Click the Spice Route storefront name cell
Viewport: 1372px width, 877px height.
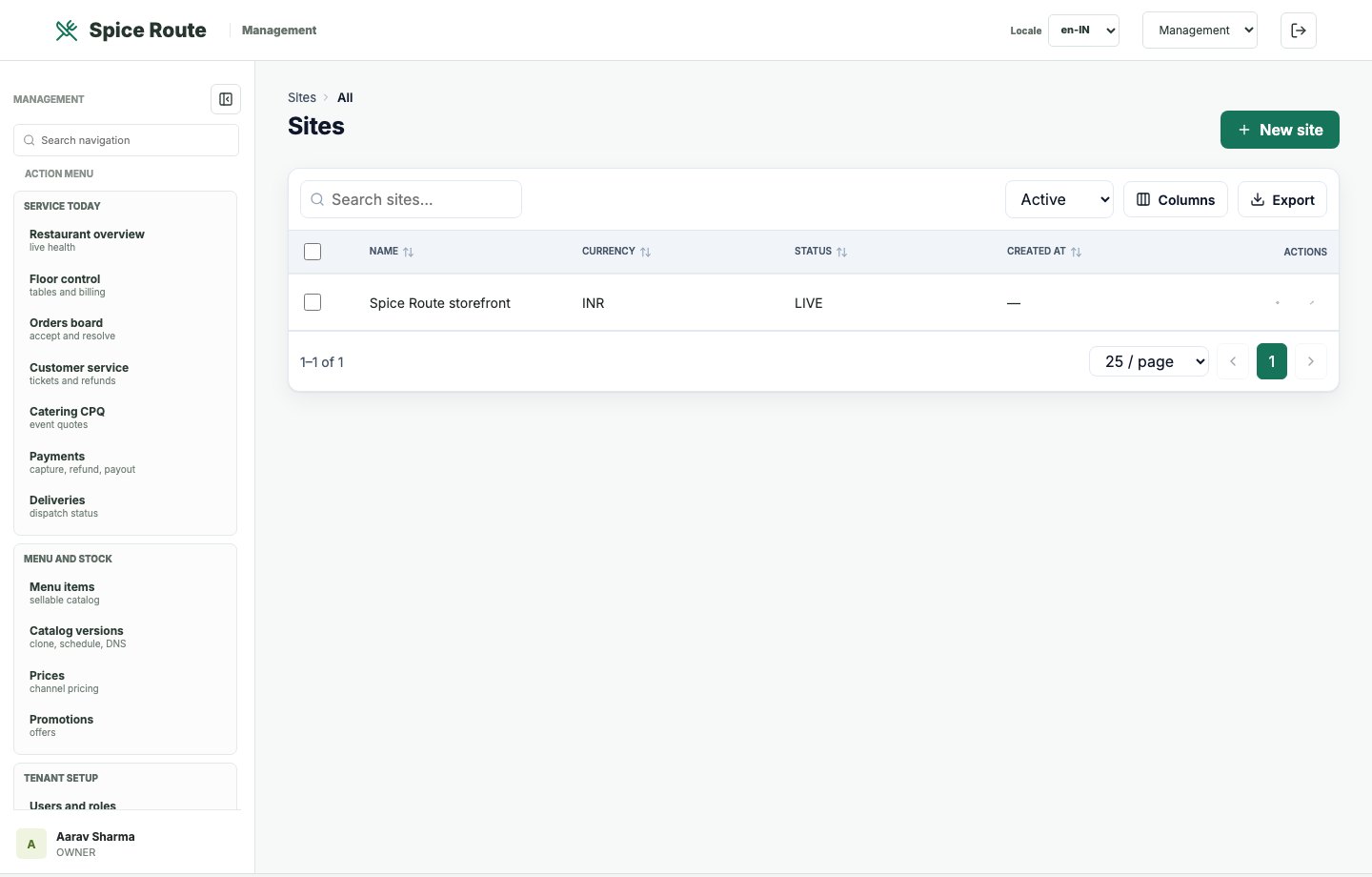pos(440,303)
